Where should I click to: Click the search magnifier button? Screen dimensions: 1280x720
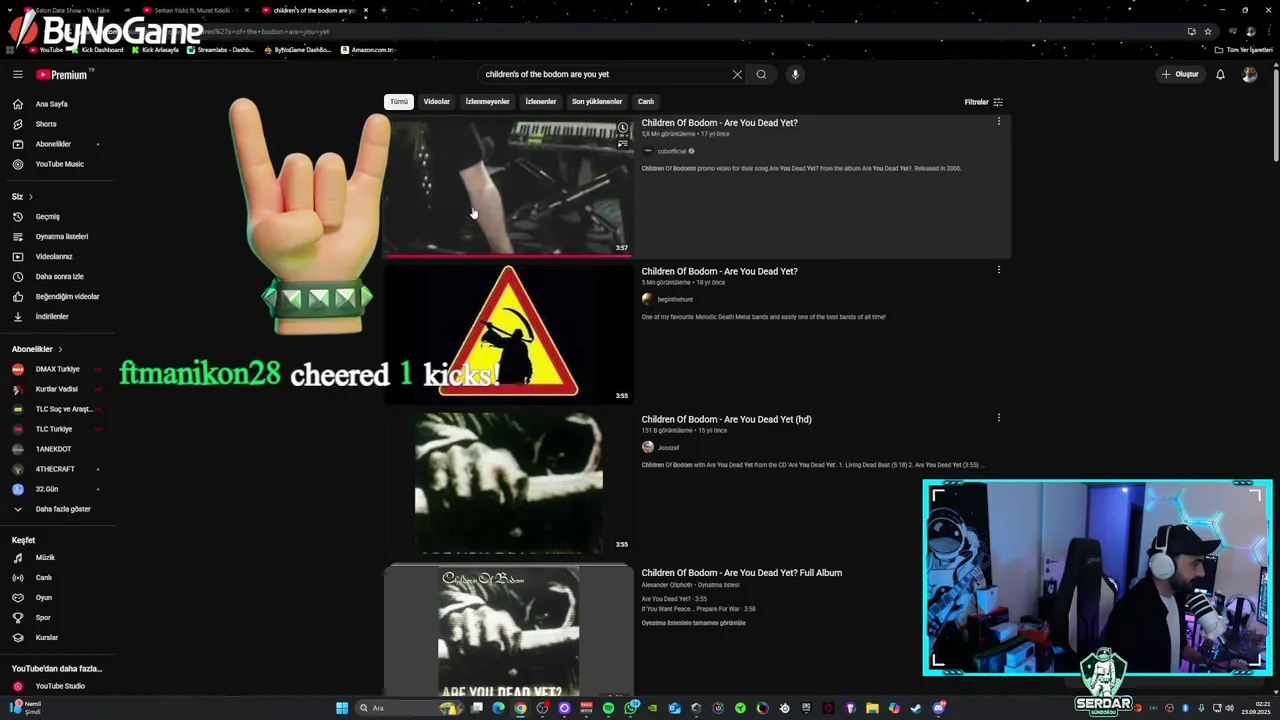(761, 74)
